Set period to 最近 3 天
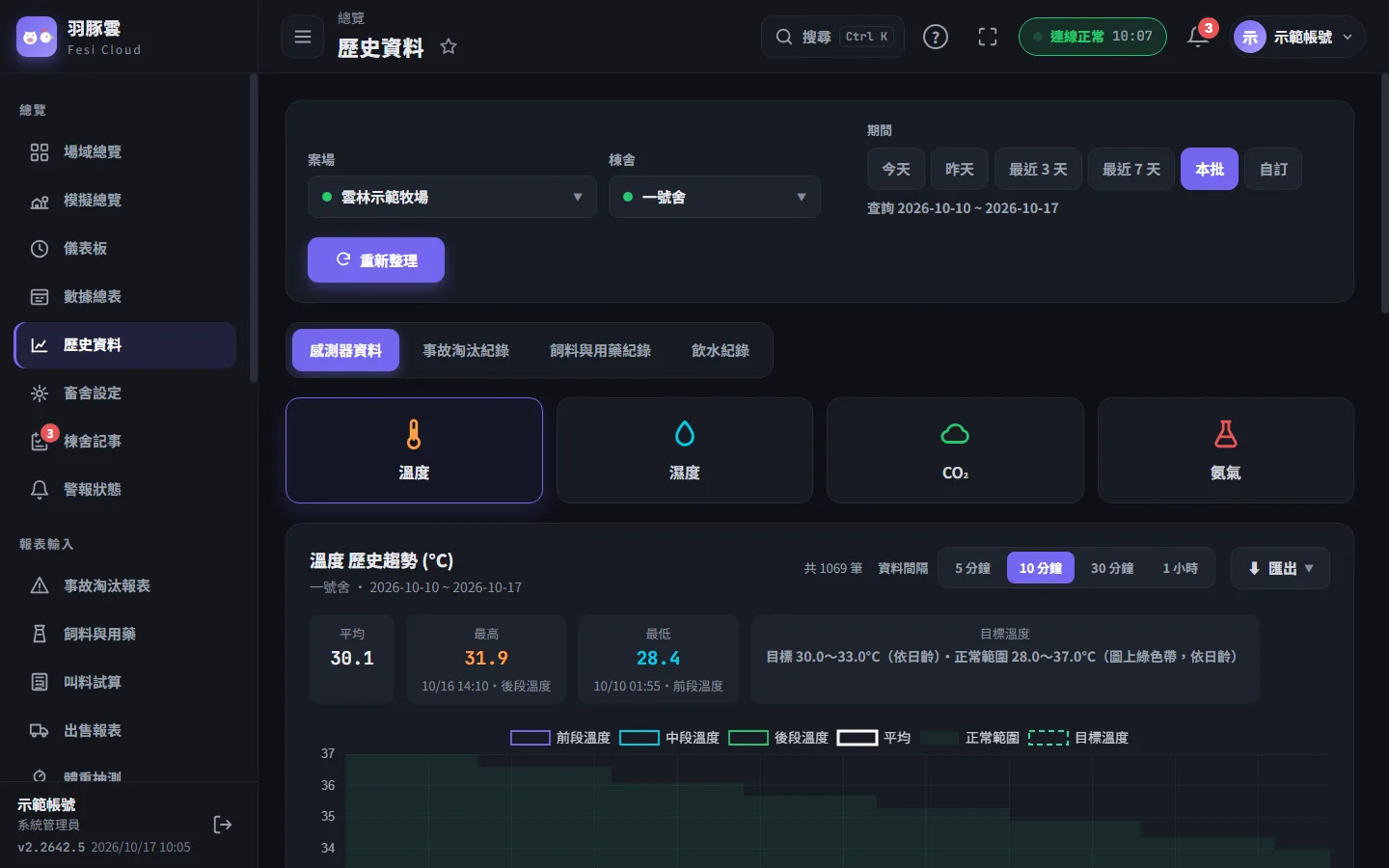Image resolution: width=1389 pixels, height=868 pixels. (x=1038, y=170)
